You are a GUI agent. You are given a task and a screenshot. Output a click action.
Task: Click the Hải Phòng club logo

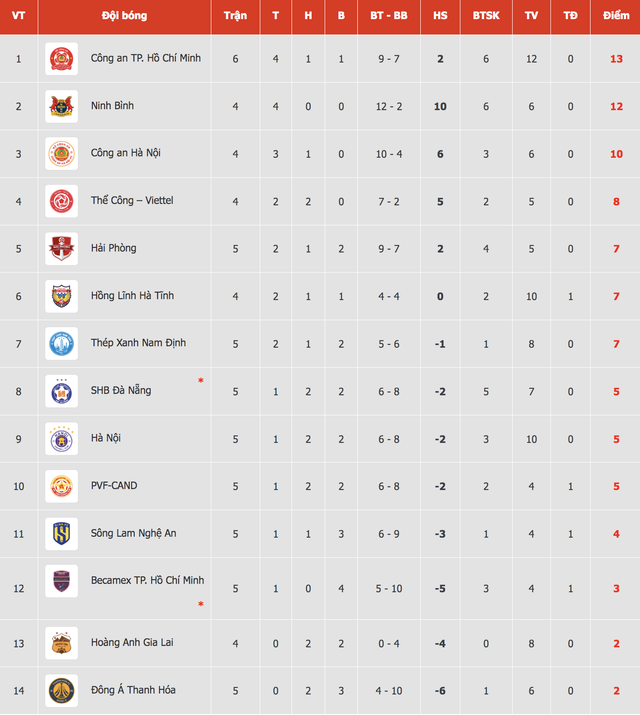point(61,248)
